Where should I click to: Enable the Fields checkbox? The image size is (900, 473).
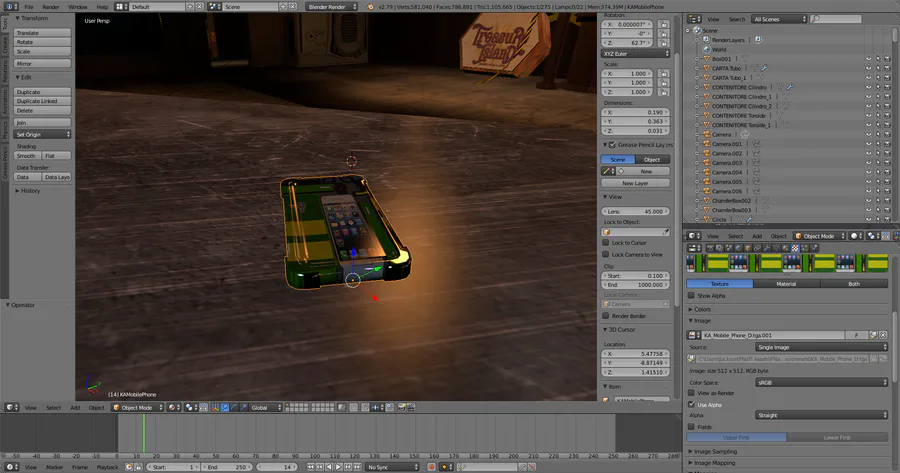[x=692, y=427]
